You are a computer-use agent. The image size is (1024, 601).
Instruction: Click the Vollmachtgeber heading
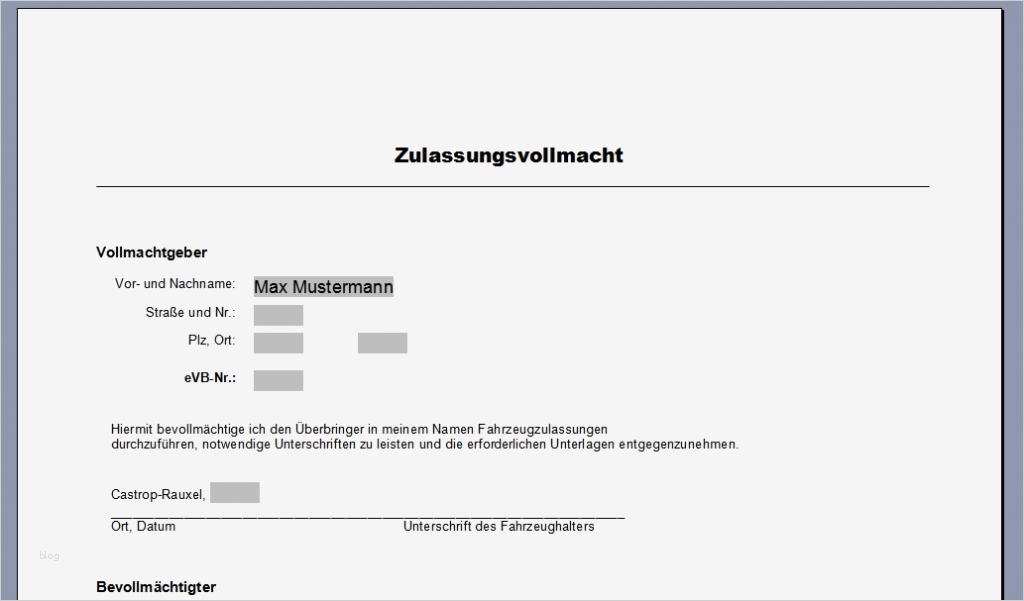click(x=152, y=253)
